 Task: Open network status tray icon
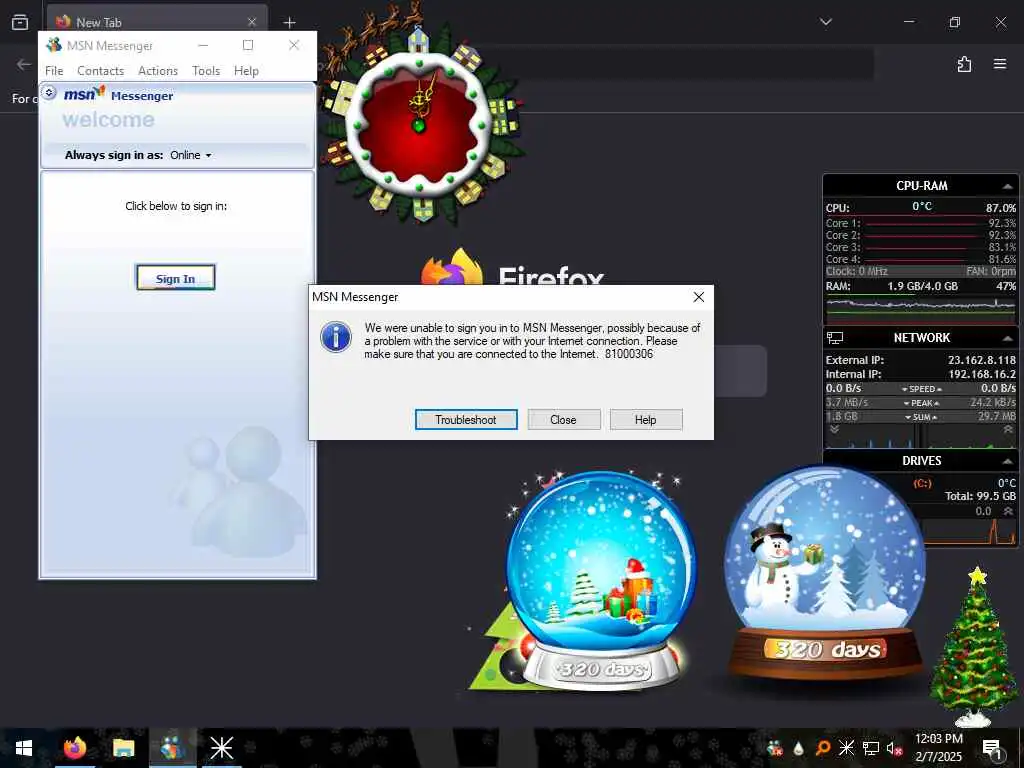tap(871, 748)
